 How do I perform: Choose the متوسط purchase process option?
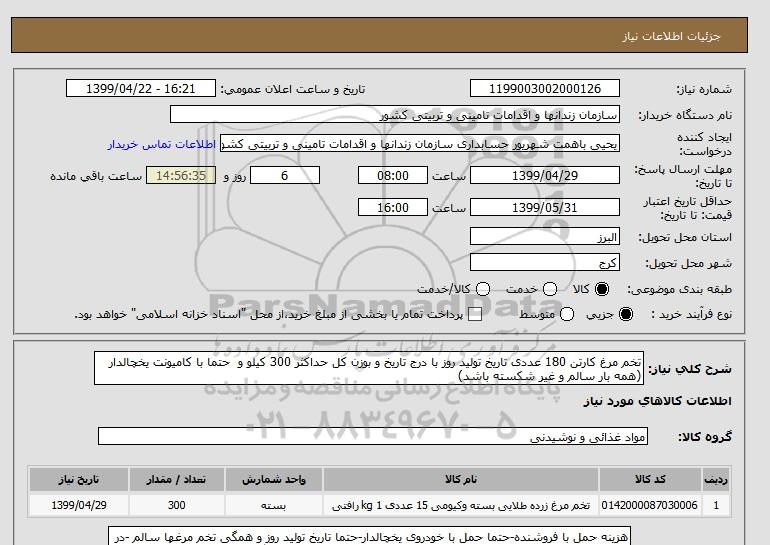click(567, 314)
